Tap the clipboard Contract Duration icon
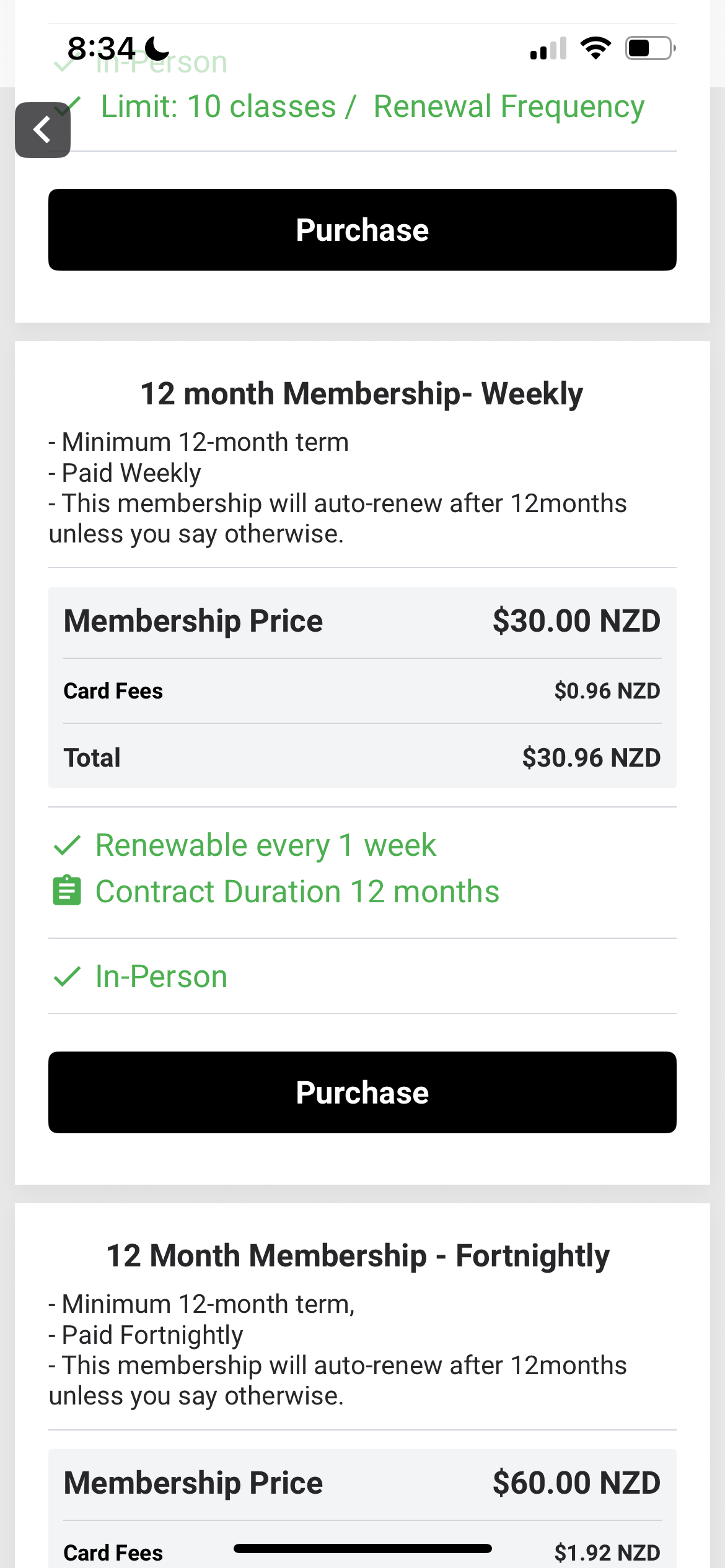Image resolution: width=725 pixels, height=1568 pixels. pyautogui.click(x=67, y=891)
